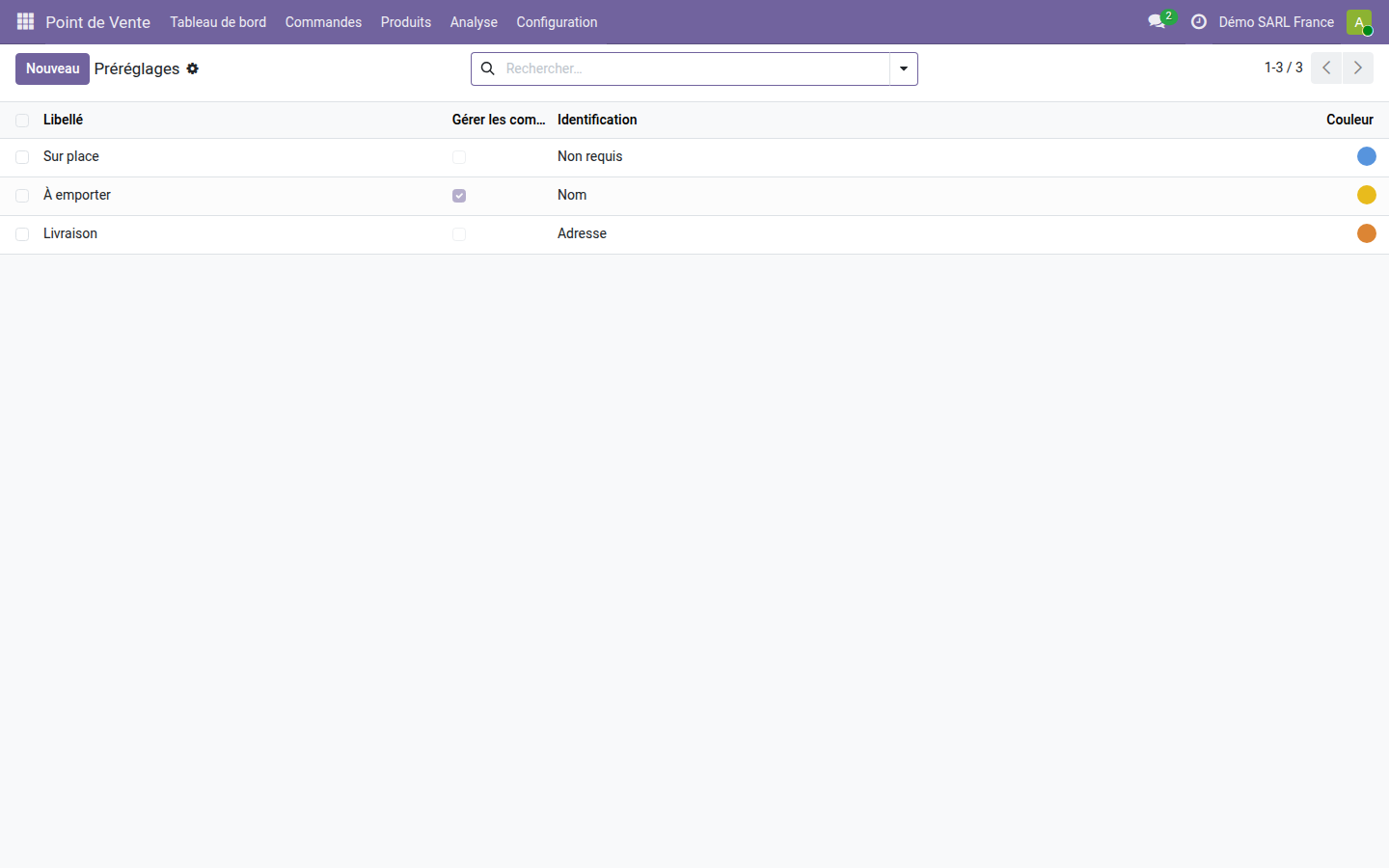Image resolution: width=1389 pixels, height=868 pixels.
Task: Open the Préréglages gear actions menu
Action: click(x=193, y=68)
